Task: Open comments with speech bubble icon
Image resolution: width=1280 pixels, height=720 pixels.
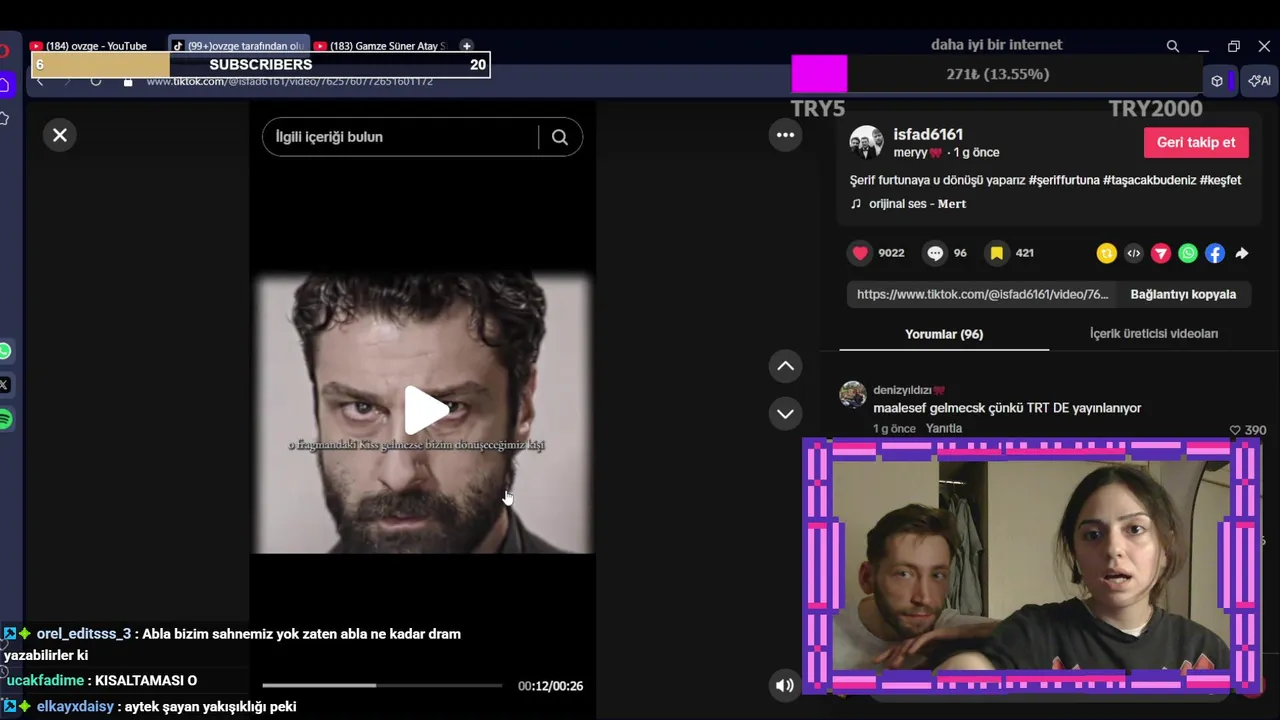Action: 935,253
